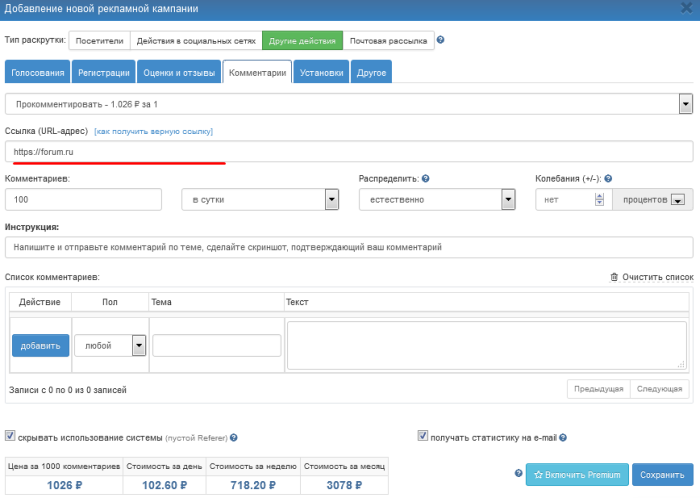Image resolution: width=700 pixels, height=498 pixels.
Task: Switch to Голосования tab
Action: tap(38, 72)
